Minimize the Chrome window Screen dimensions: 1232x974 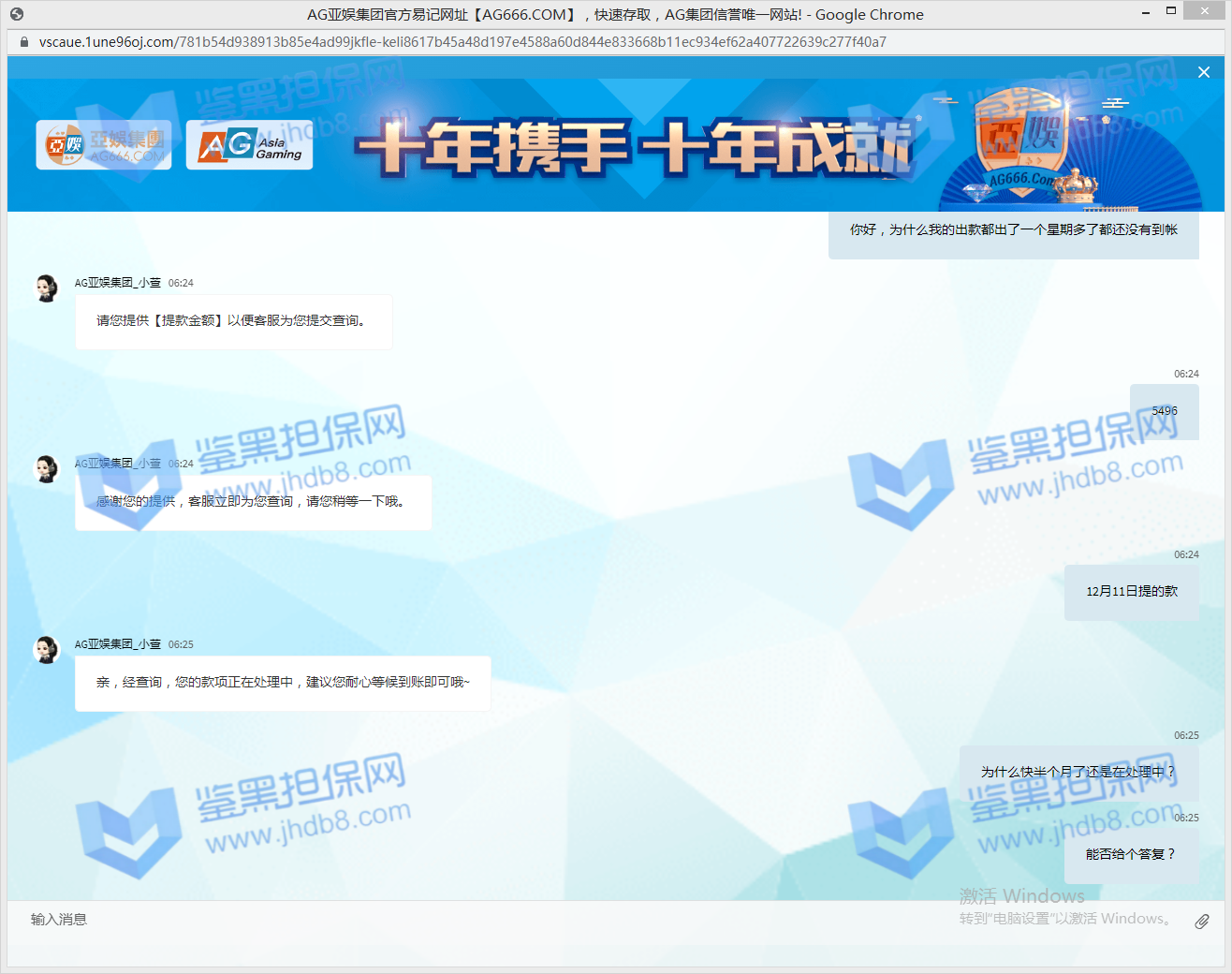tap(1146, 12)
